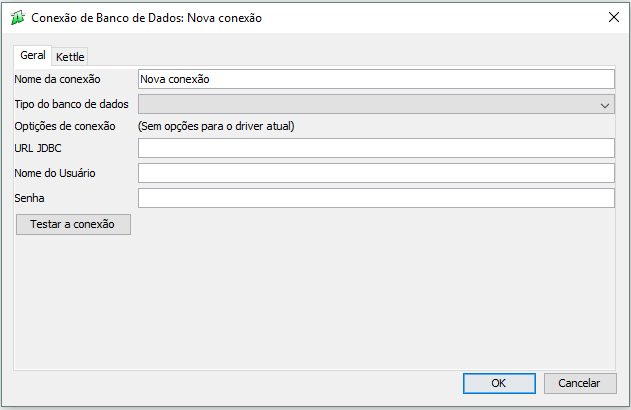Confirm with the OK button
Image resolution: width=631 pixels, height=410 pixels.
pyautogui.click(x=499, y=383)
